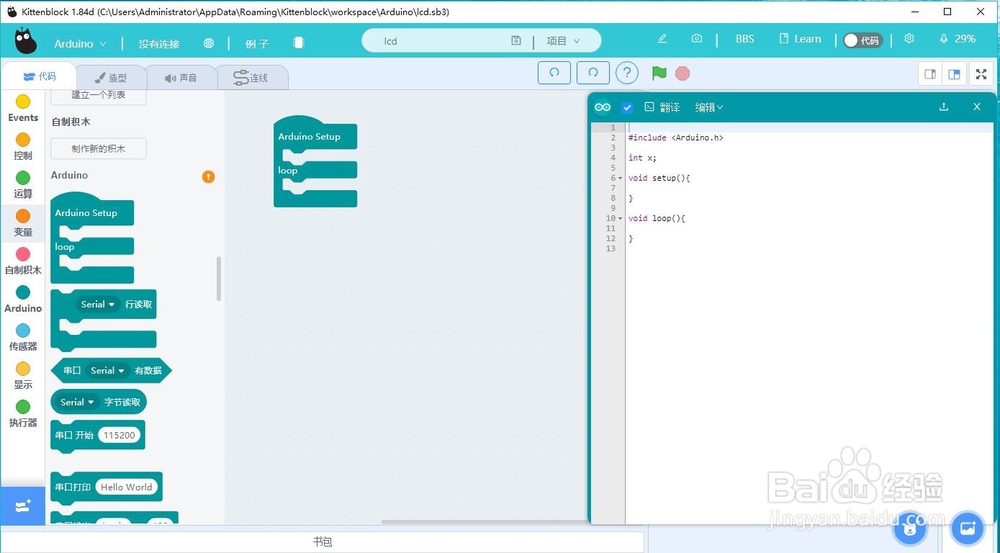The width and height of the screenshot is (1000, 553).
Task: Open Serial dropdown in 行读取 block
Action: [x=98, y=304]
